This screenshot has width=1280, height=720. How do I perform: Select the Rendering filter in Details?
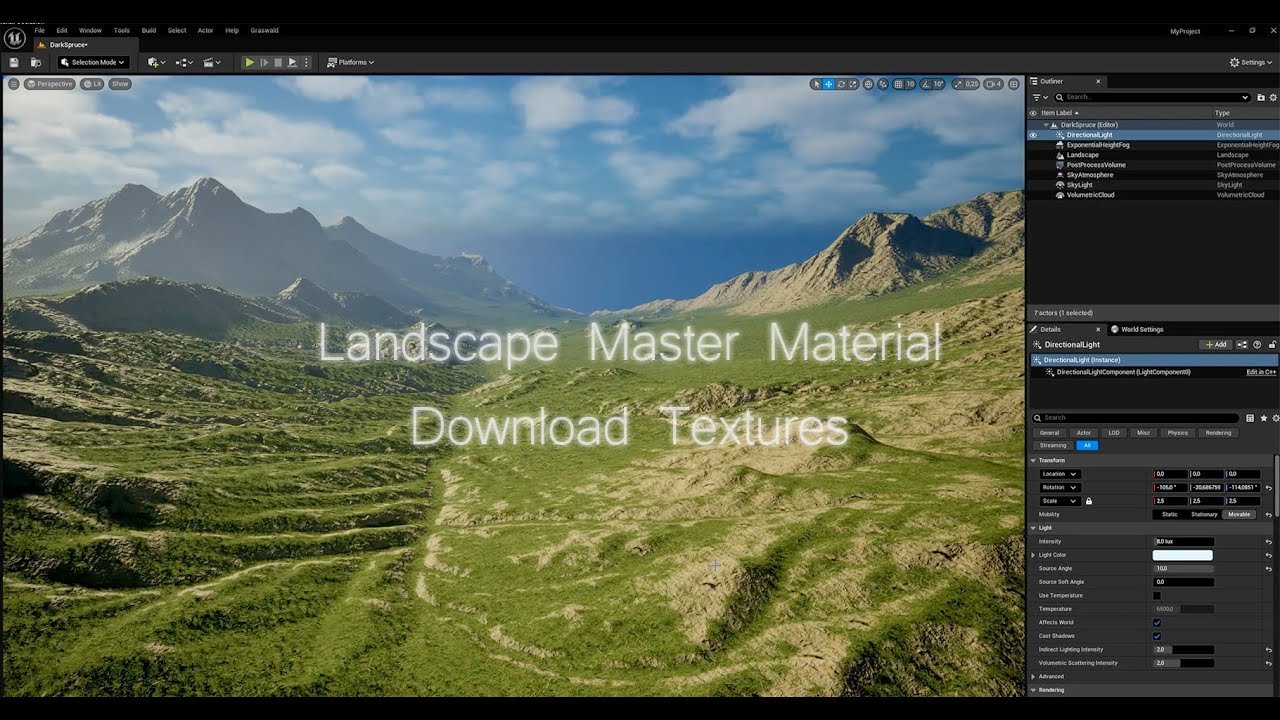click(x=1218, y=433)
